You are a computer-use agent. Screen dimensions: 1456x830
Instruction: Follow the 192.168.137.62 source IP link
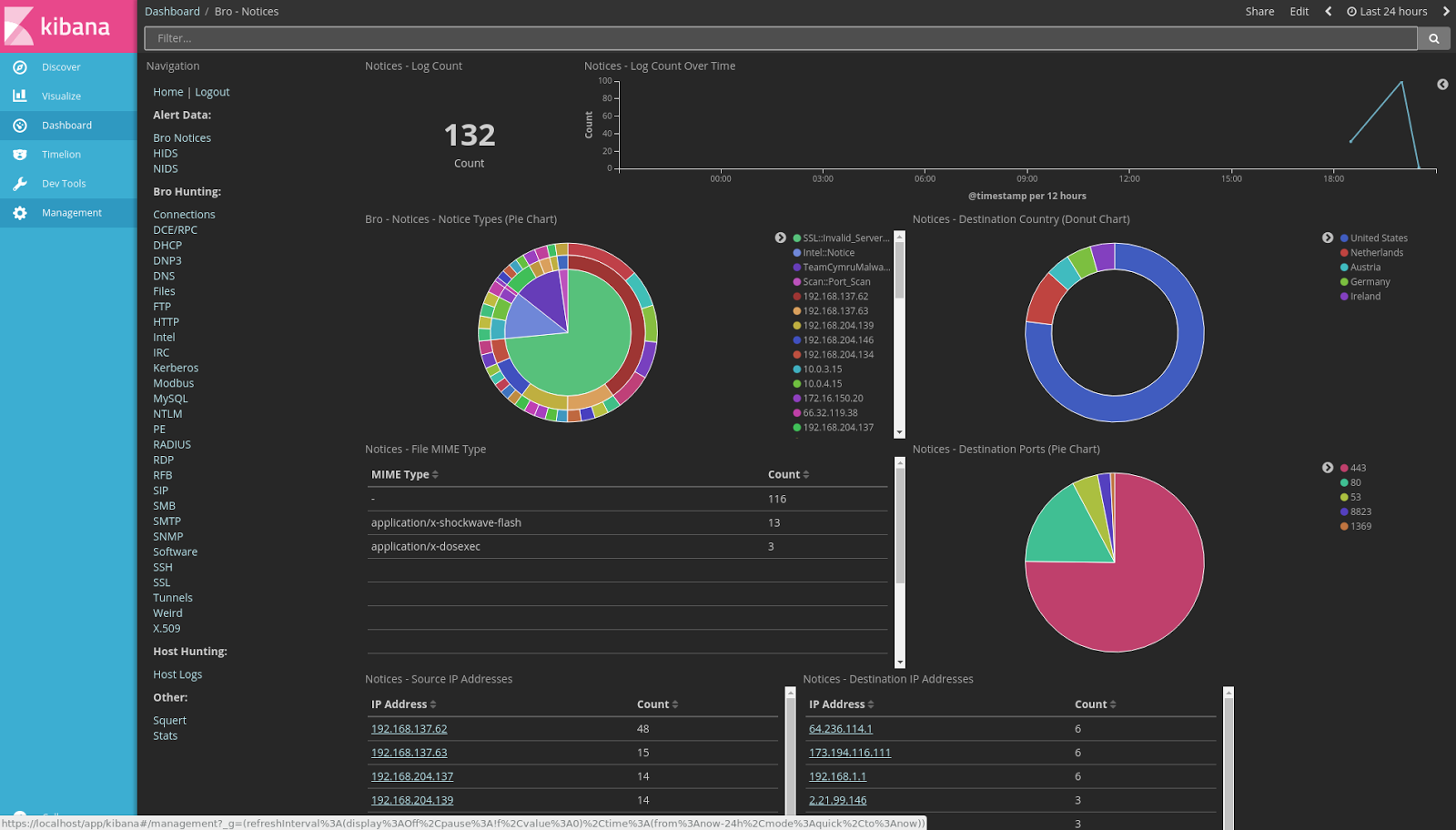coord(409,728)
